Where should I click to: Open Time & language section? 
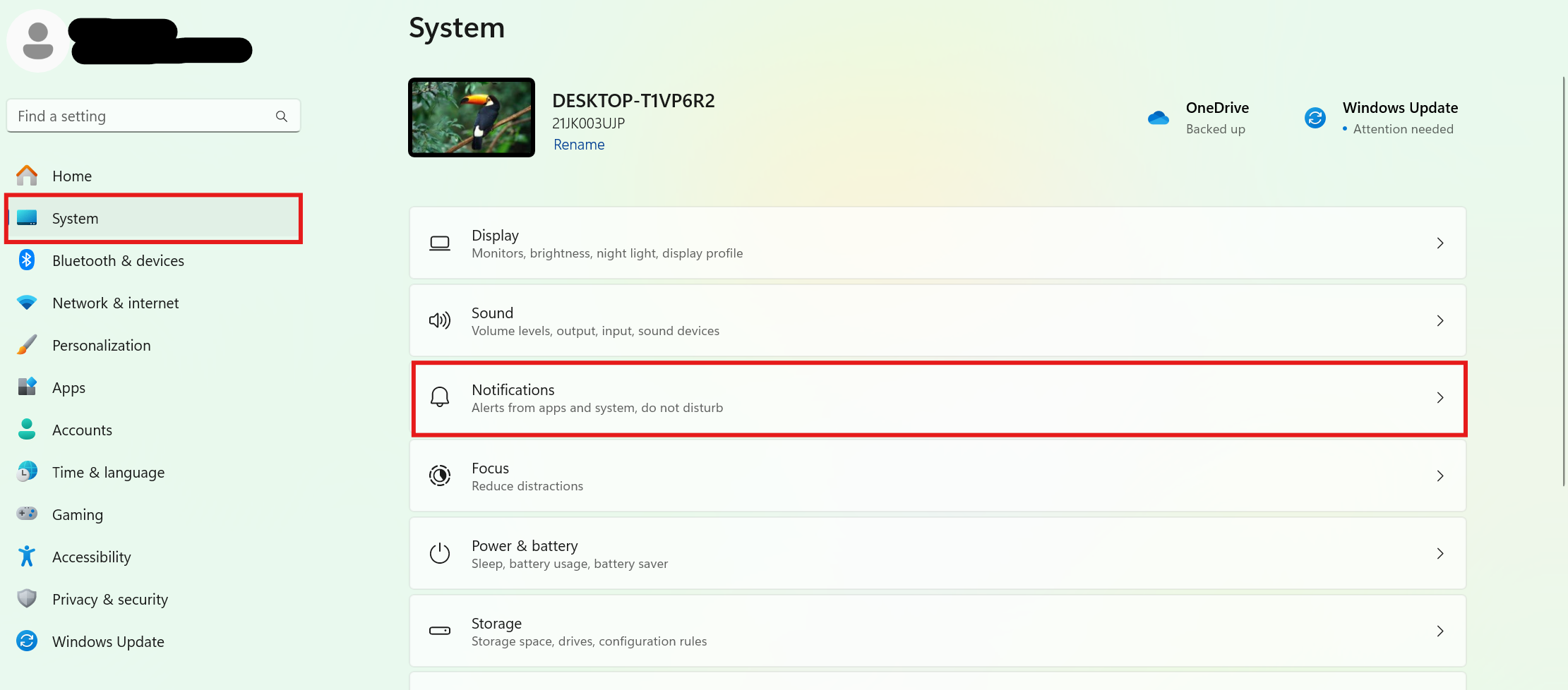[108, 472]
